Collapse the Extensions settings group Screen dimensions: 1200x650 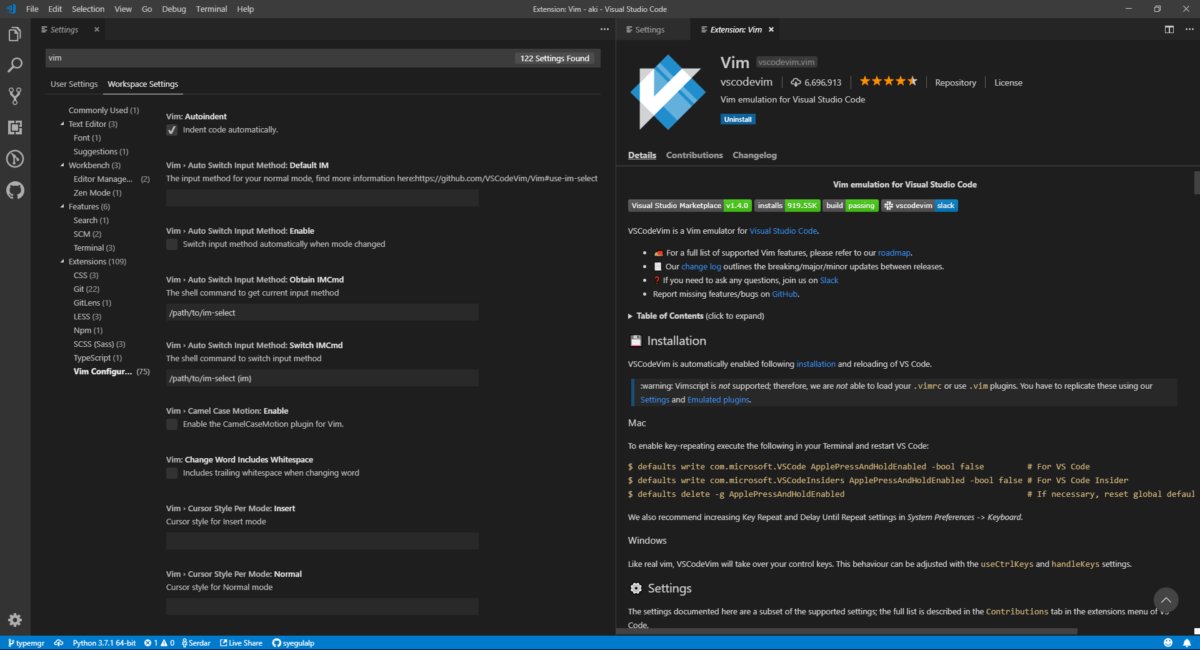point(61,261)
